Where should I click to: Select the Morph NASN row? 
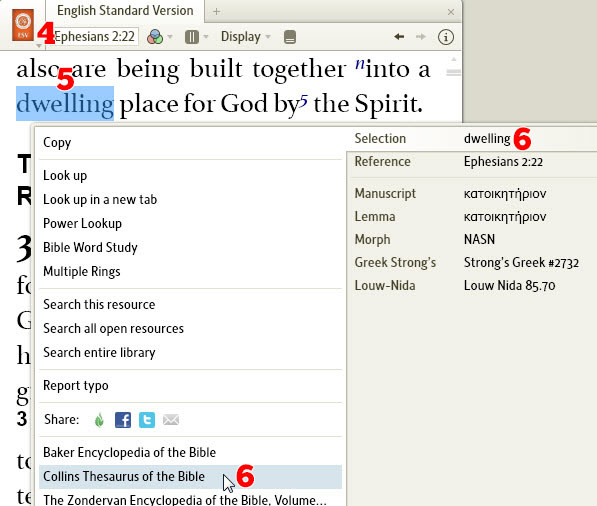(472, 239)
